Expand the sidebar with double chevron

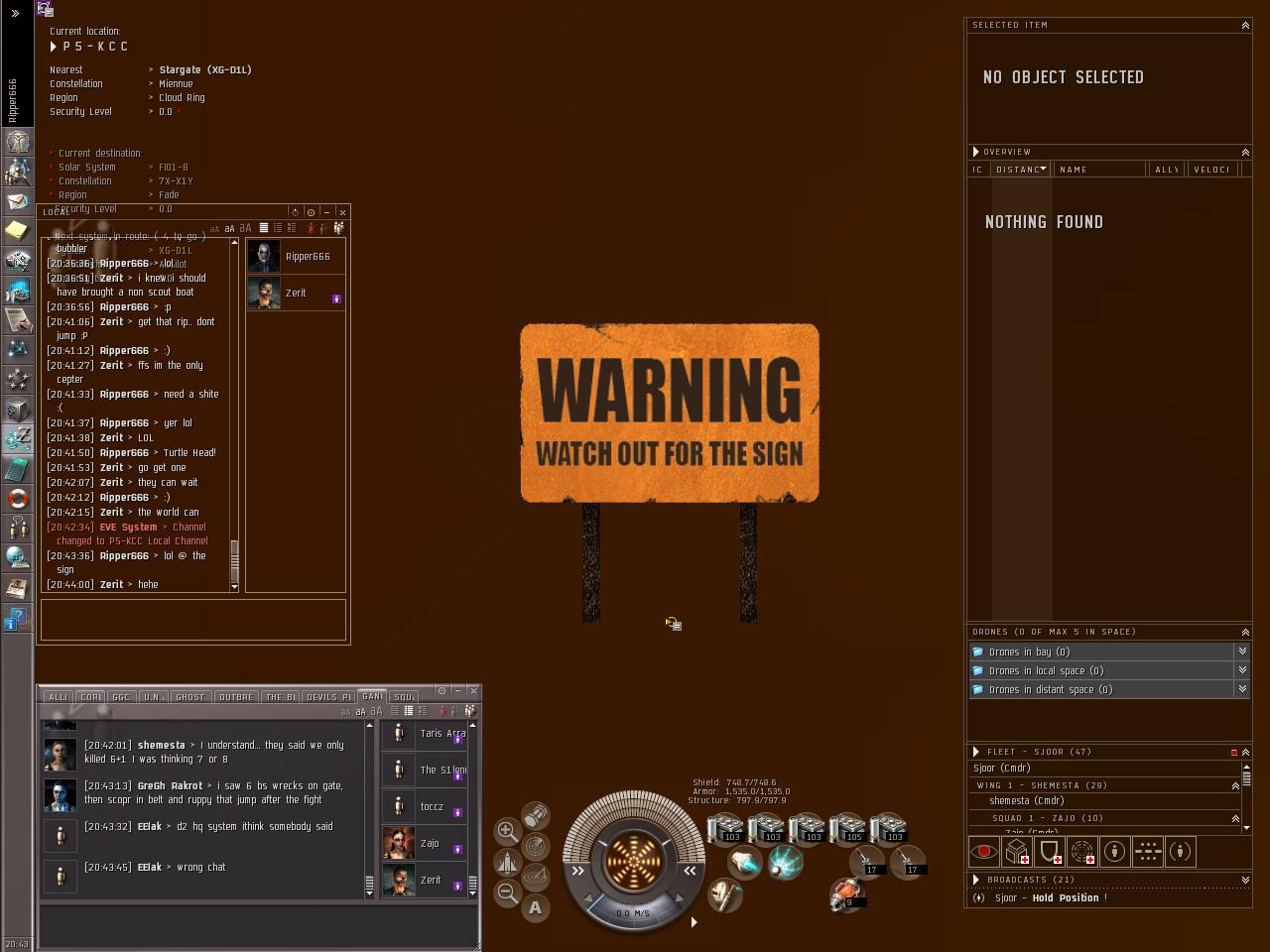16,14
